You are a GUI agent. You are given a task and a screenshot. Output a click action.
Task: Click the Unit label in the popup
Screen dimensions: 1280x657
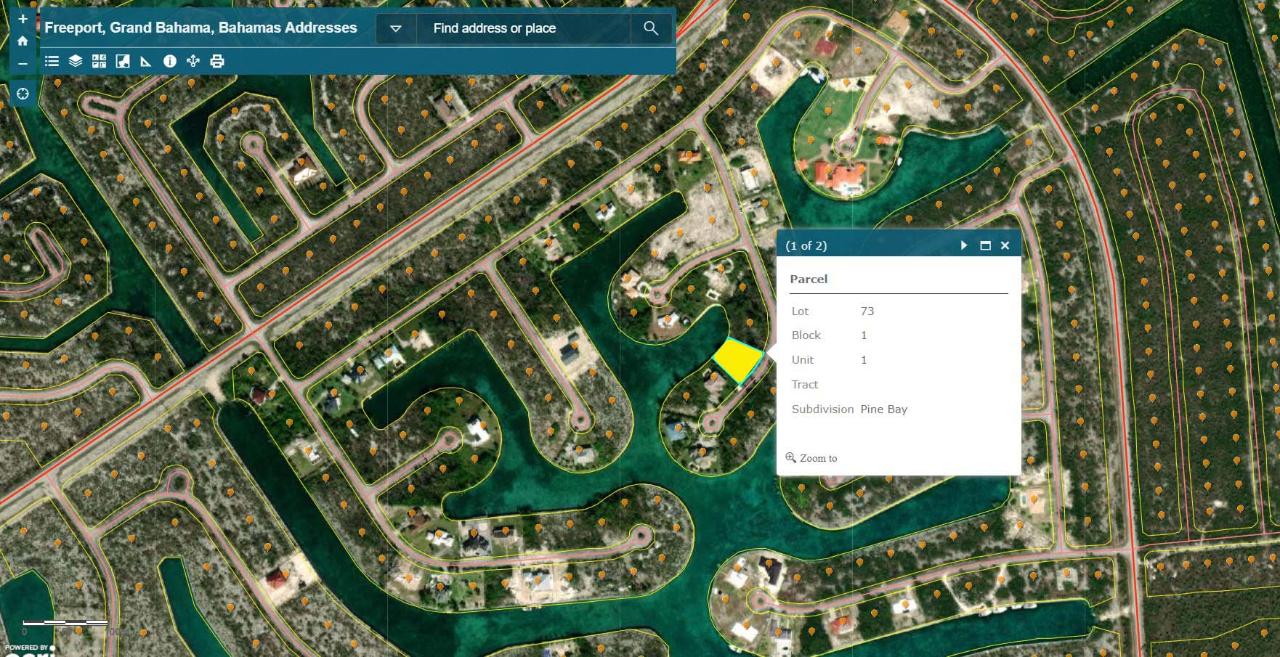[x=803, y=360]
